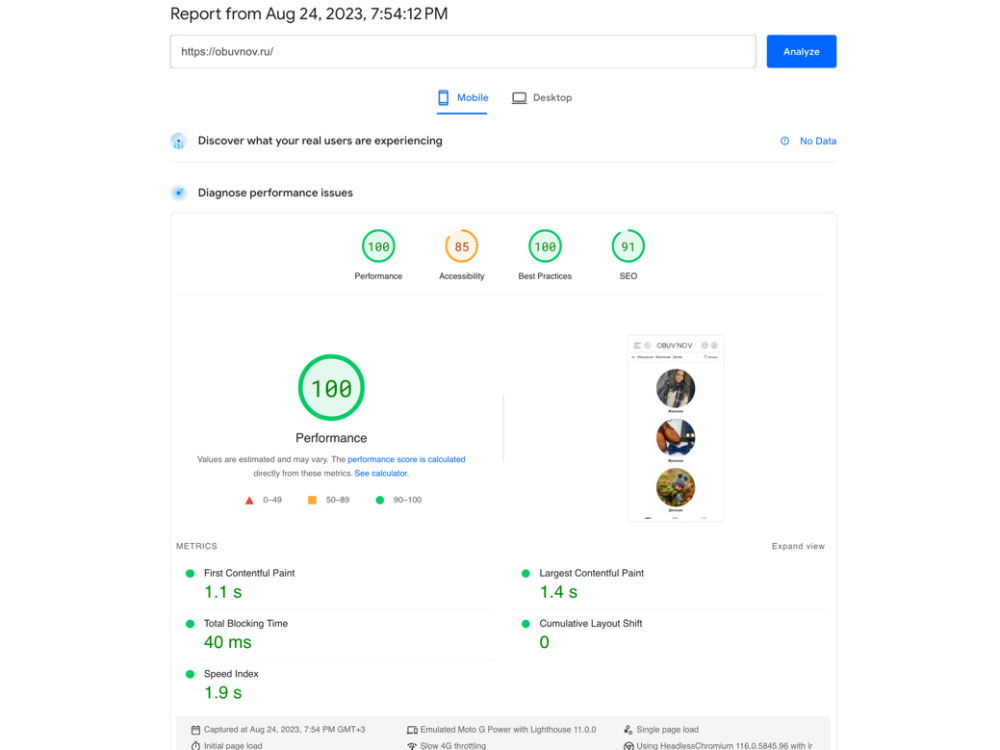Click Emulated Moto G Power with Lighthouse text

coord(508,730)
